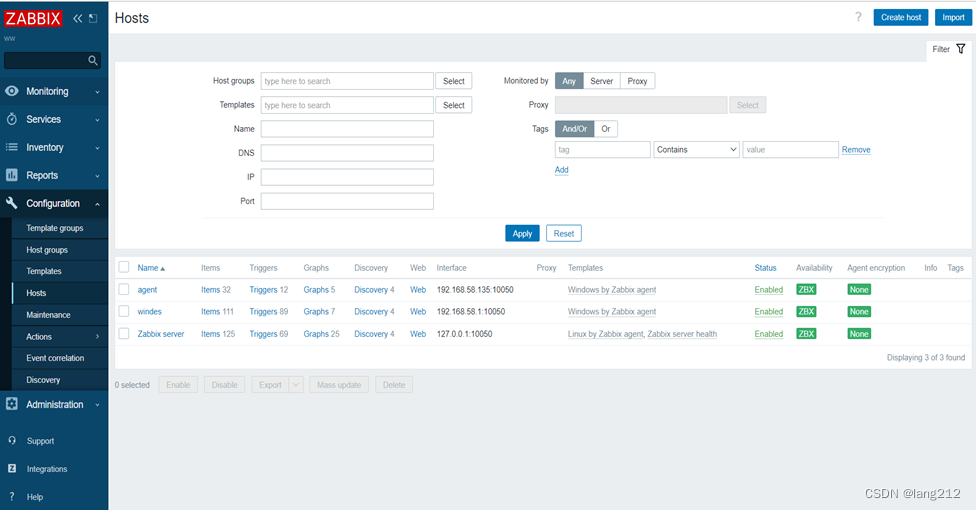
Task: Expand the Inventory menu
Action: (97, 148)
